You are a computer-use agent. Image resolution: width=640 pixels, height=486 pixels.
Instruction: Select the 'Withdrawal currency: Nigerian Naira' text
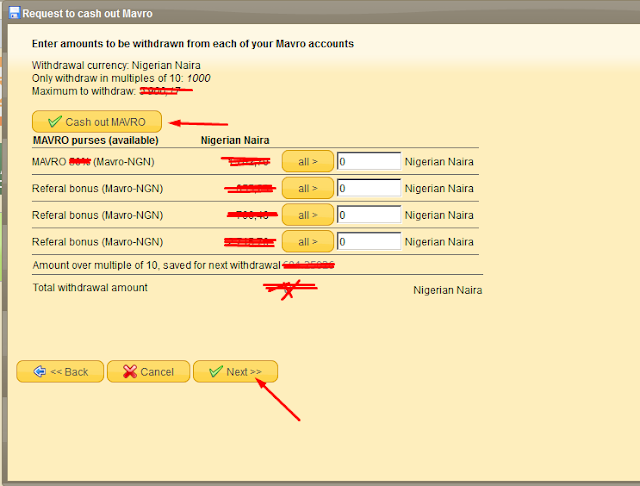(x=116, y=65)
